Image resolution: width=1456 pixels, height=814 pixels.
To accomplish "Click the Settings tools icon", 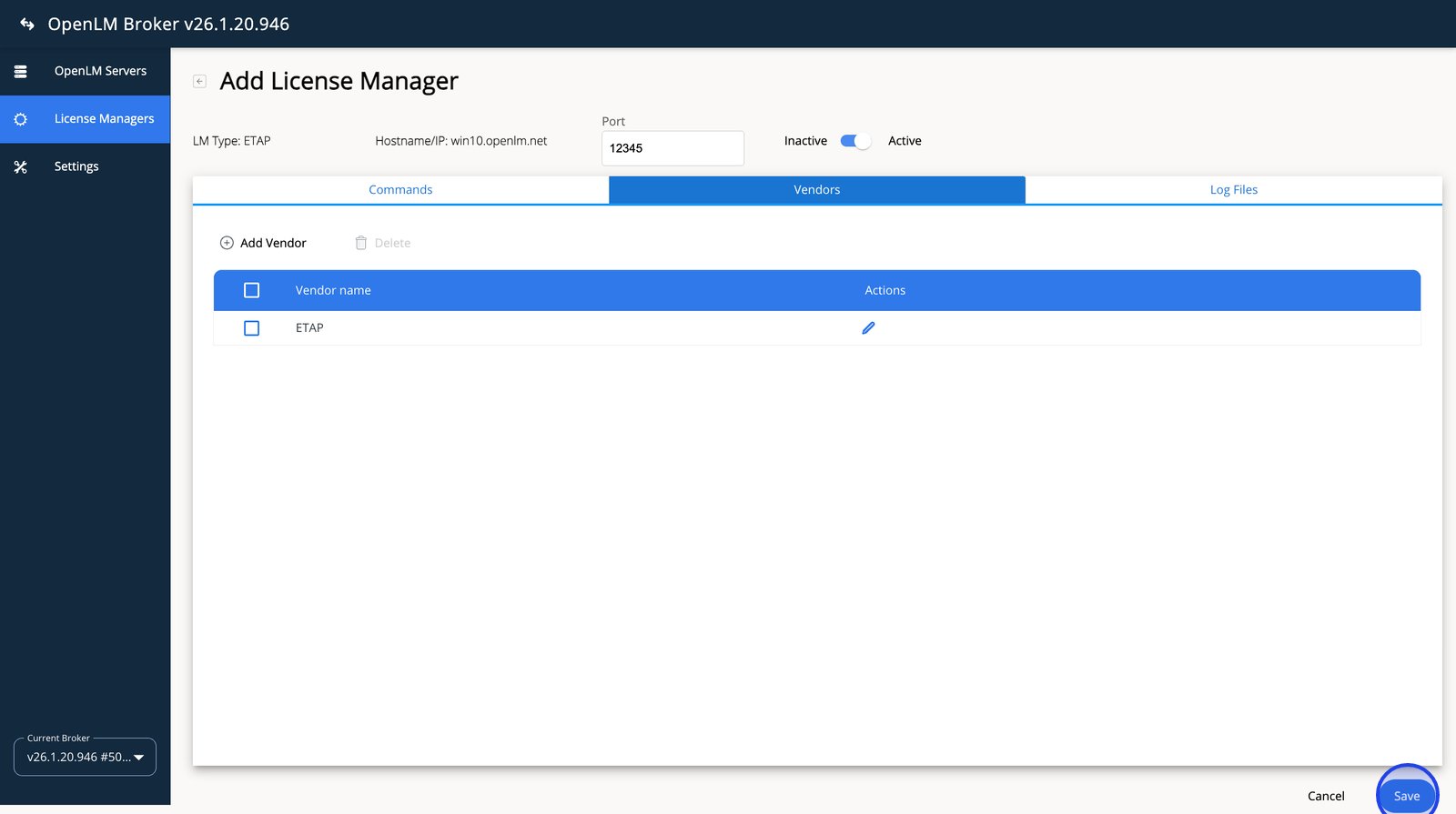I will point(20,167).
